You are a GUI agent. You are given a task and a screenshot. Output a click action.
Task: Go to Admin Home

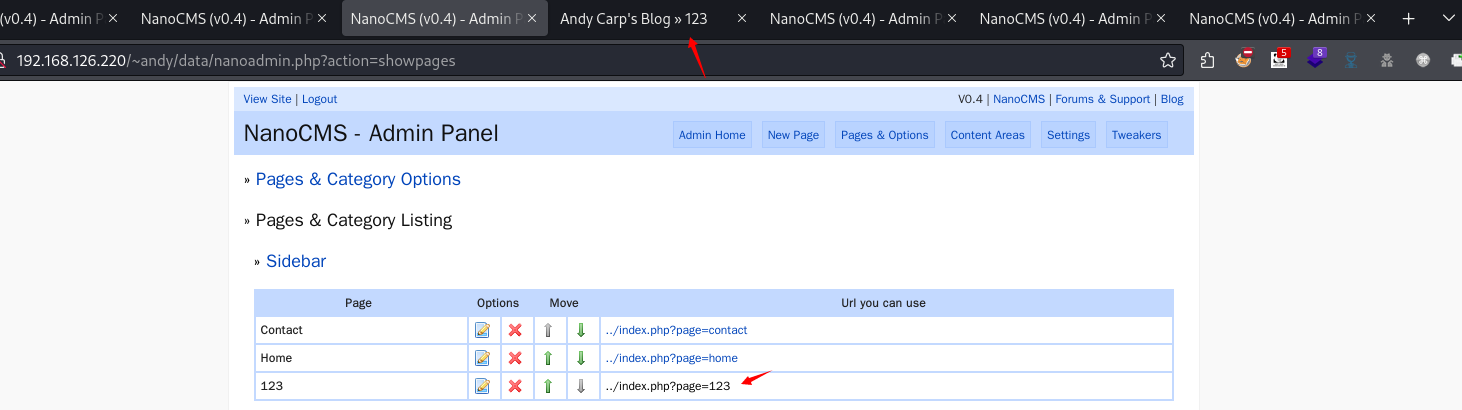point(712,135)
